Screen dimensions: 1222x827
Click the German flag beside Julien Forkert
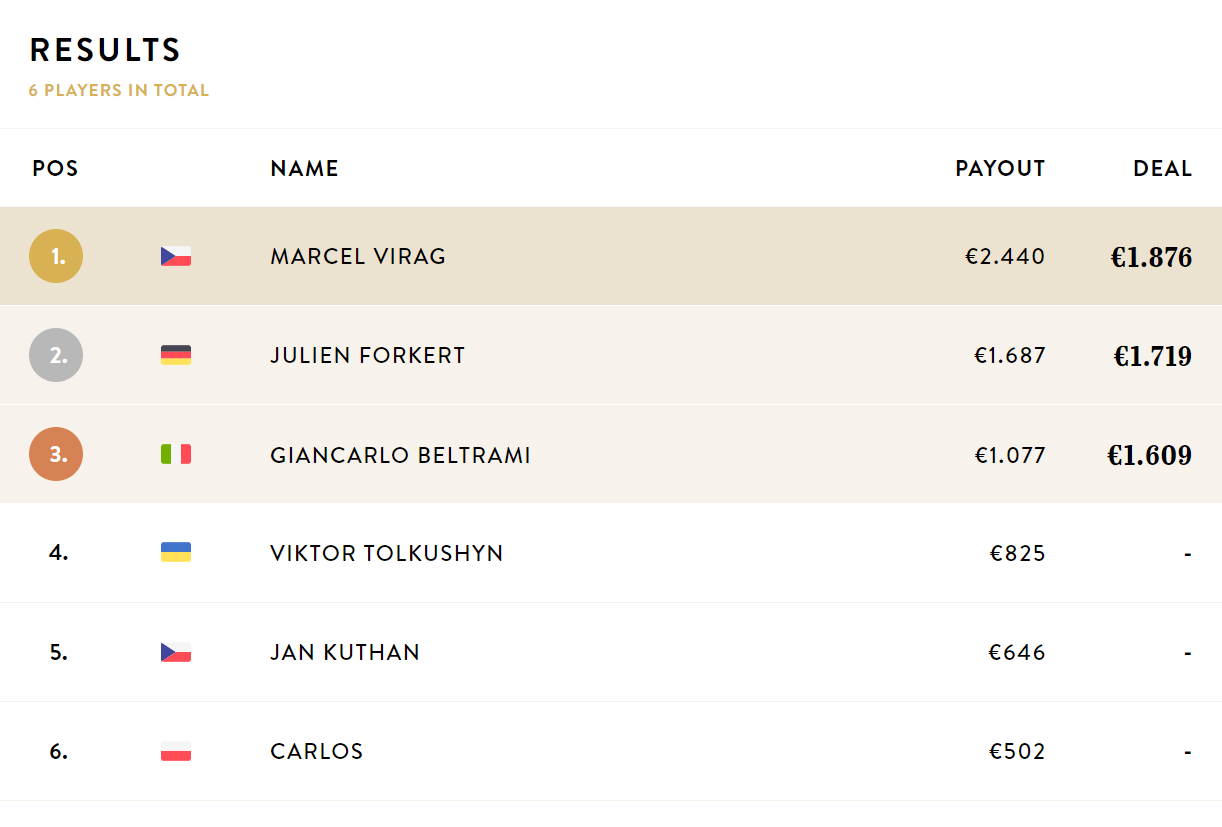[x=176, y=355]
